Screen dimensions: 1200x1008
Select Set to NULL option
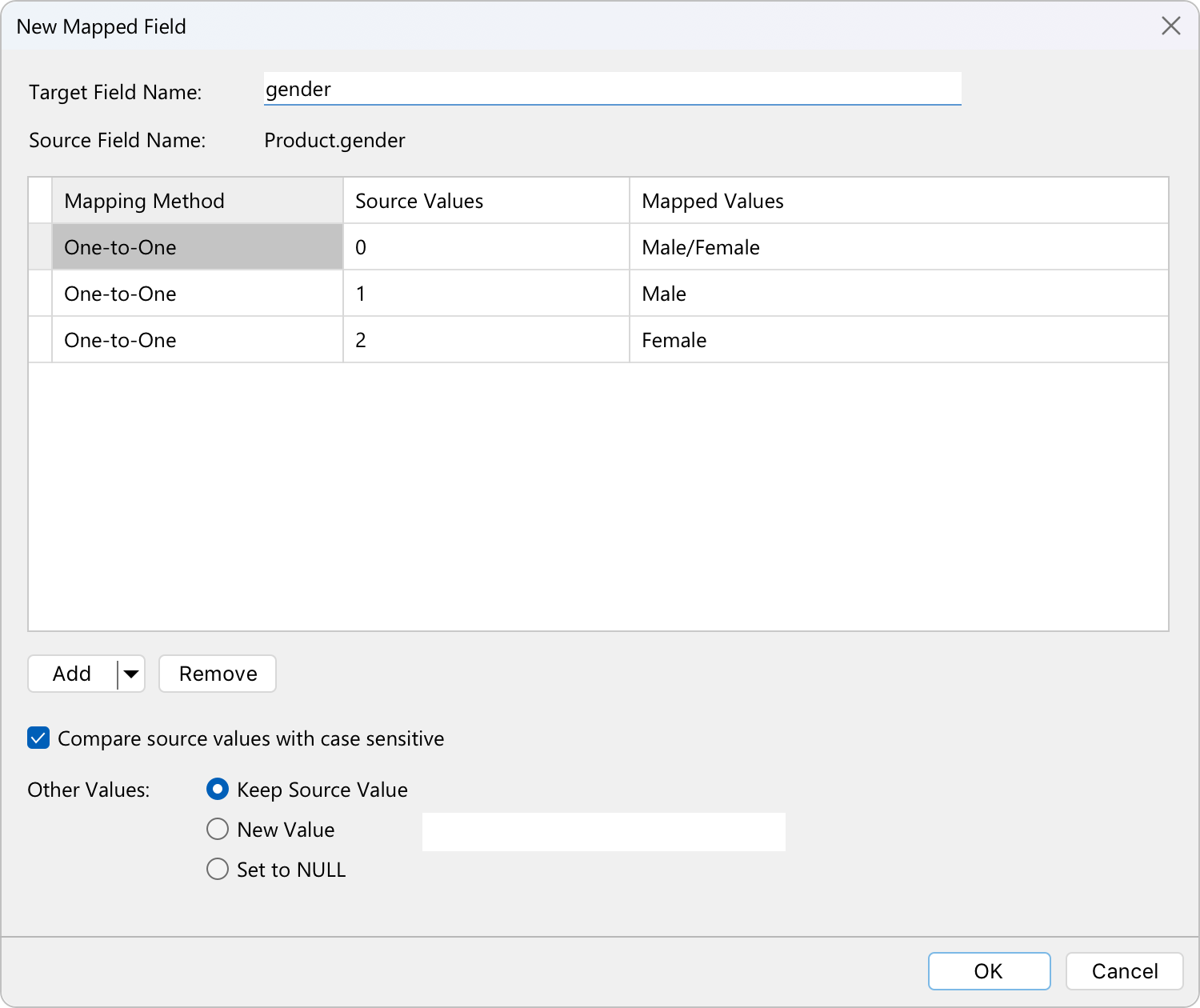click(218, 870)
